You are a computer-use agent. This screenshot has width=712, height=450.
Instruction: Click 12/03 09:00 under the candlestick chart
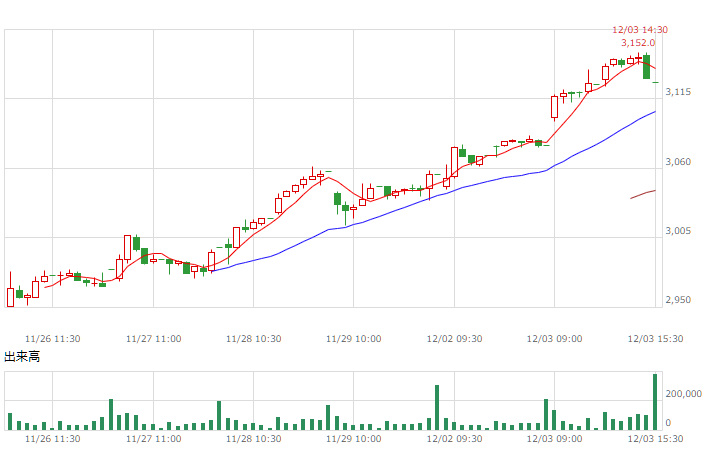(554, 339)
